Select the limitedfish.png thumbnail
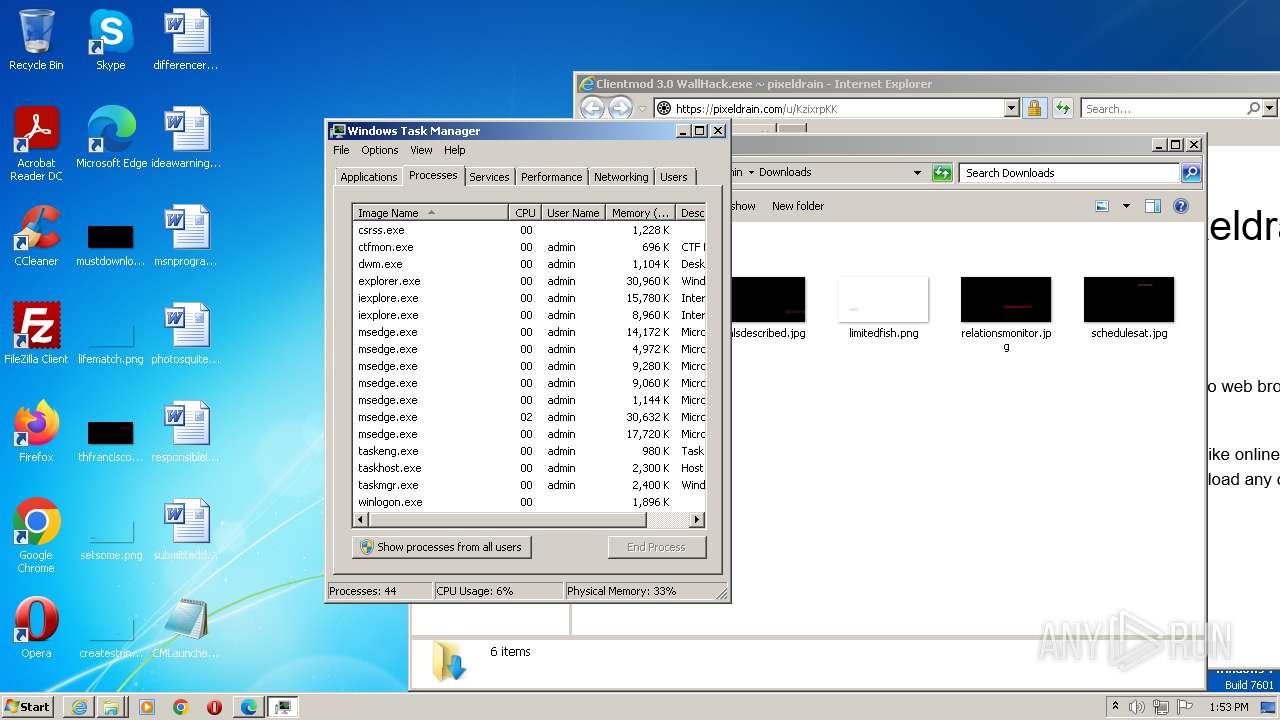This screenshot has height=720, width=1280. click(x=884, y=309)
